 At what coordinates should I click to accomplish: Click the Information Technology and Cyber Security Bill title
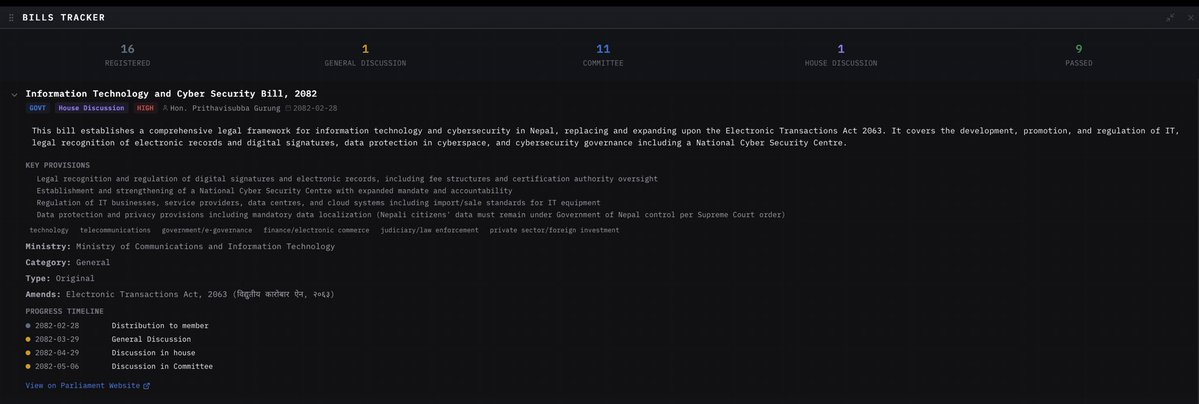pyautogui.click(x=171, y=93)
